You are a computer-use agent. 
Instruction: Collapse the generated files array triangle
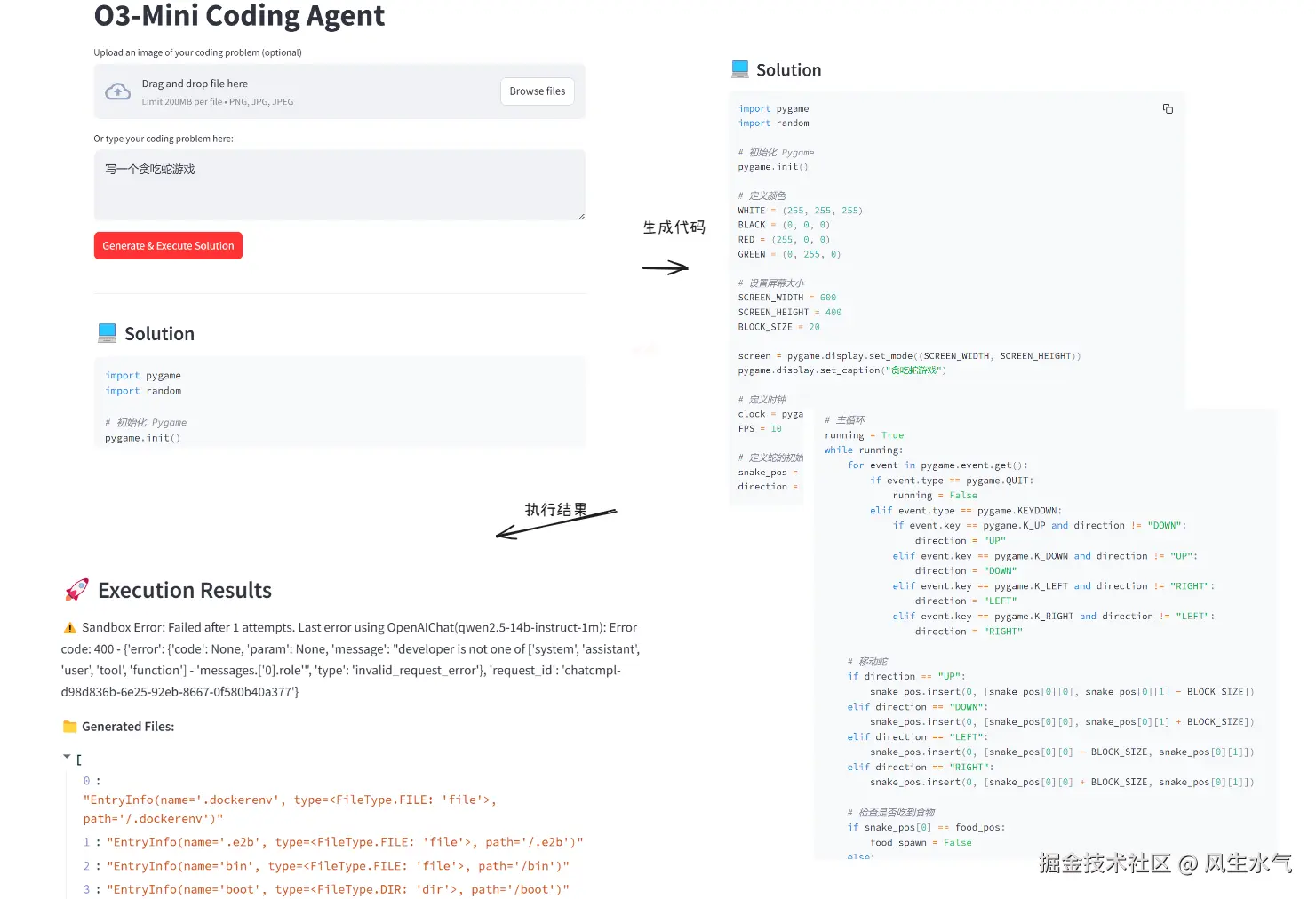(x=67, y=757)
